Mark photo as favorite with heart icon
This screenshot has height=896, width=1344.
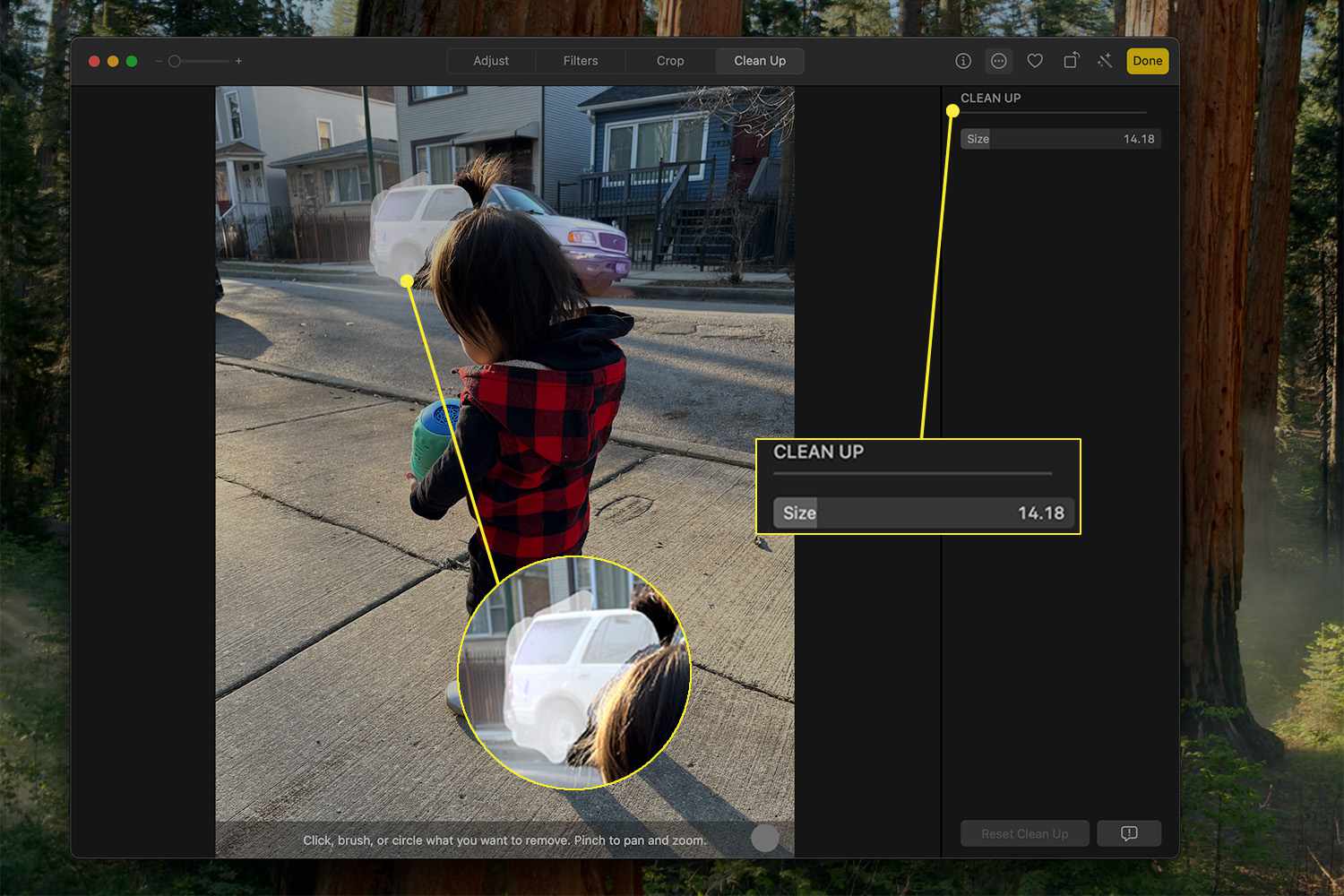1035,61
